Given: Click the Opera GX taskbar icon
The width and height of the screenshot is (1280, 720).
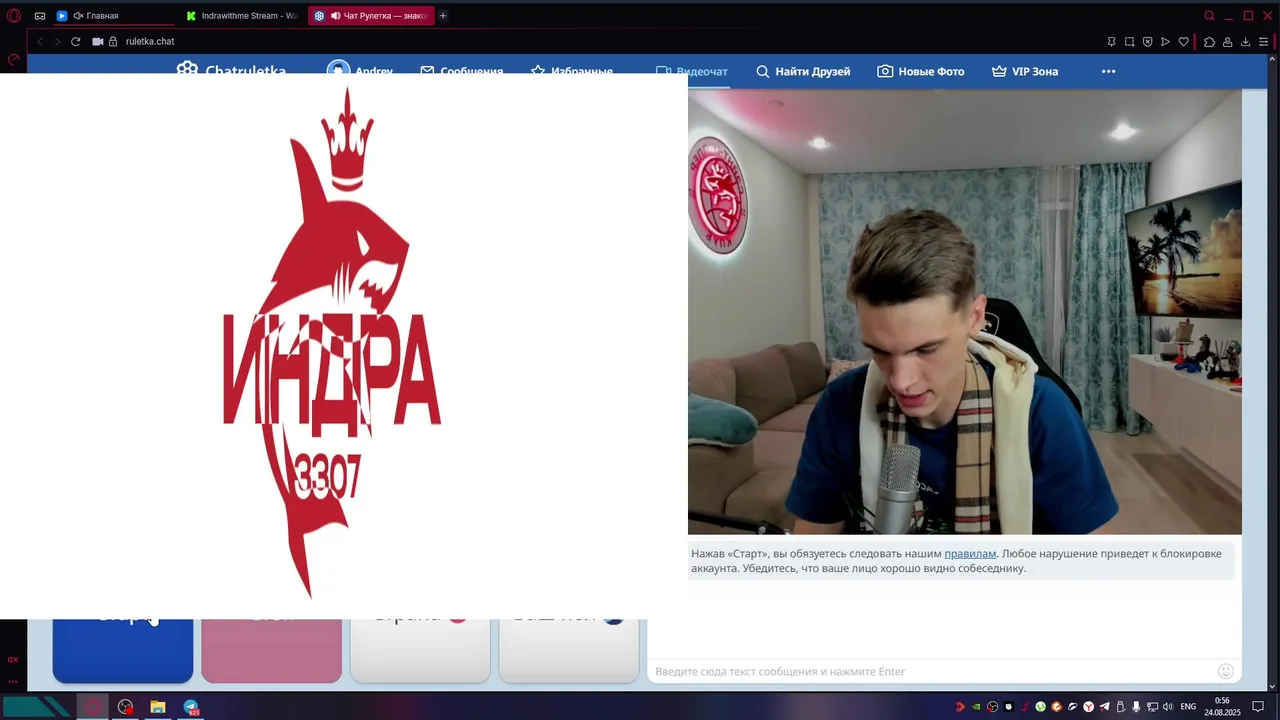Looking at the screenshot, I should coord(93,707).
